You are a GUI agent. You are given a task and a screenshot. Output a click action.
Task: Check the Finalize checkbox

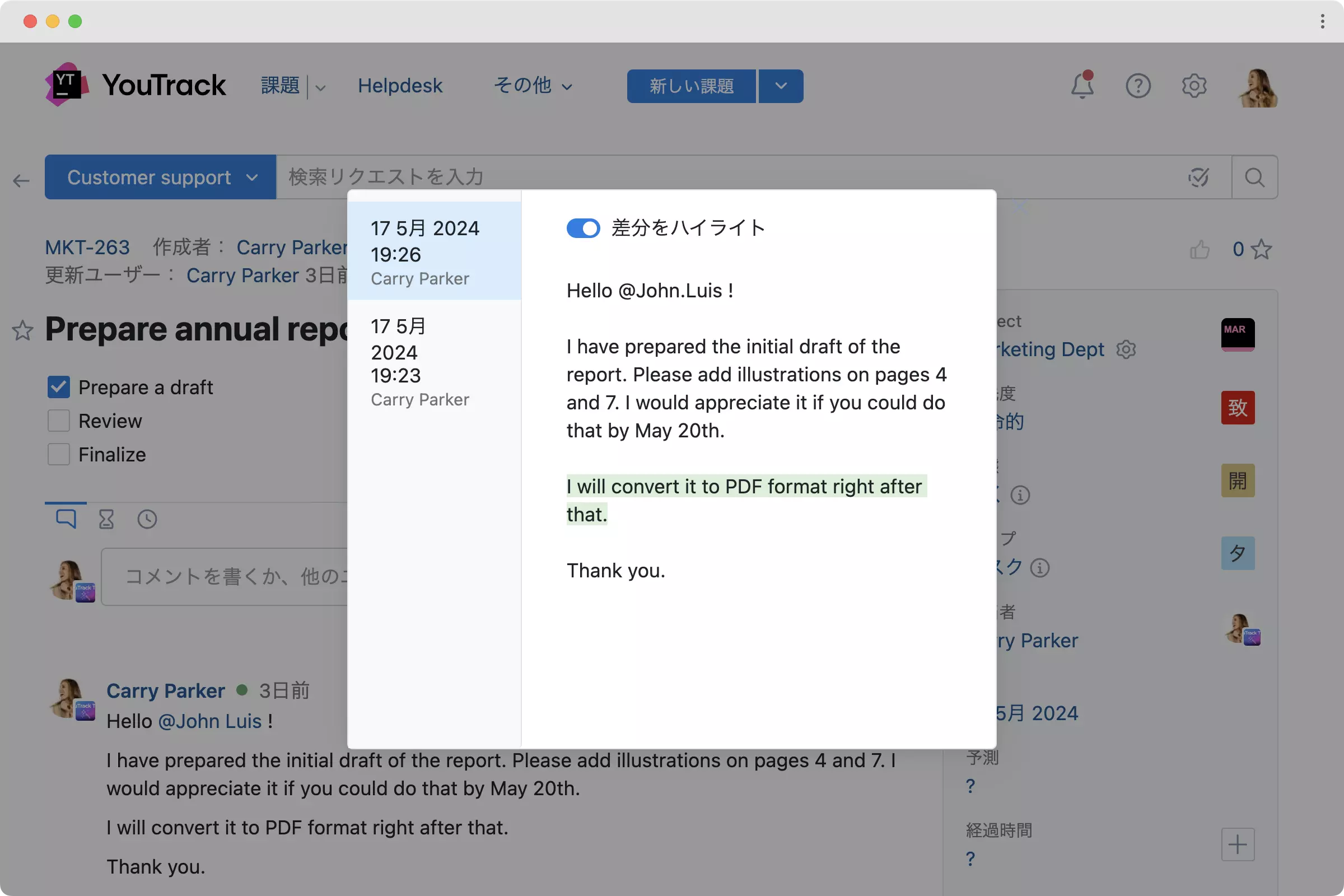coord(59,454)
